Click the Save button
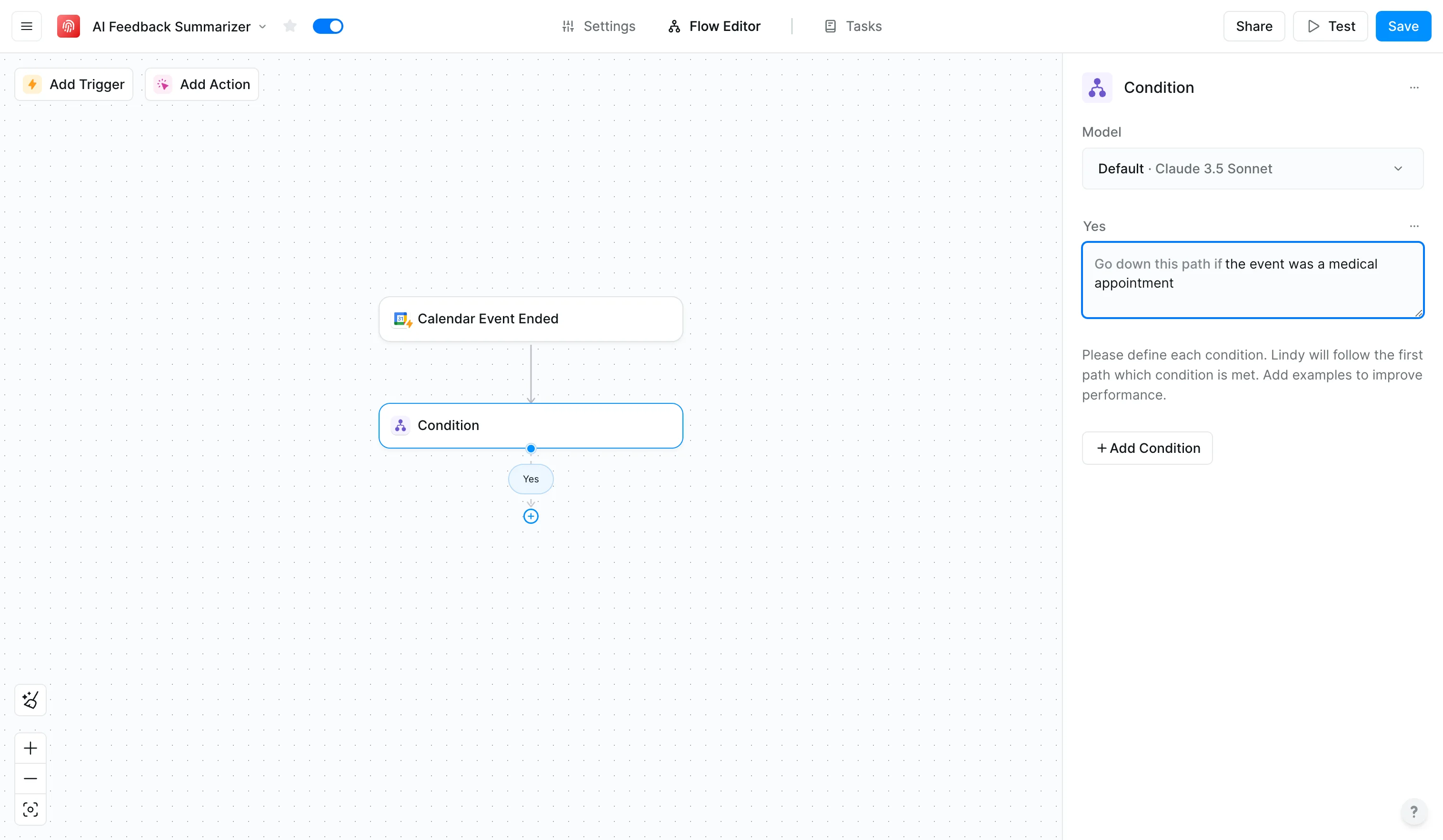1443x840 pixels. [1403, 26]
